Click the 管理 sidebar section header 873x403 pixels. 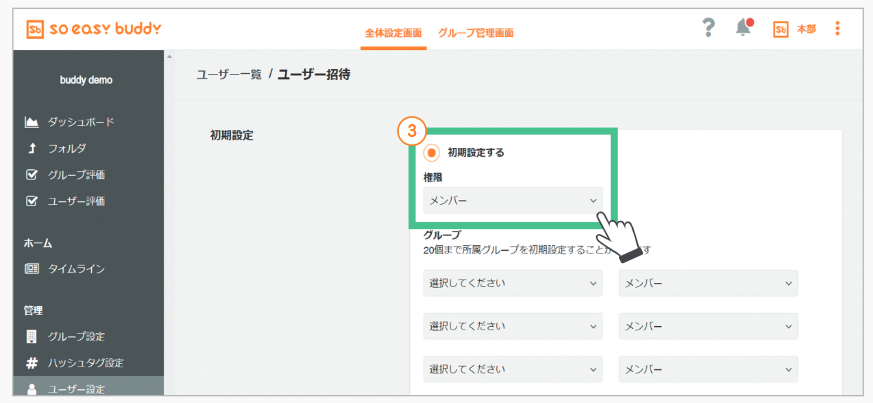pos(33,310)
